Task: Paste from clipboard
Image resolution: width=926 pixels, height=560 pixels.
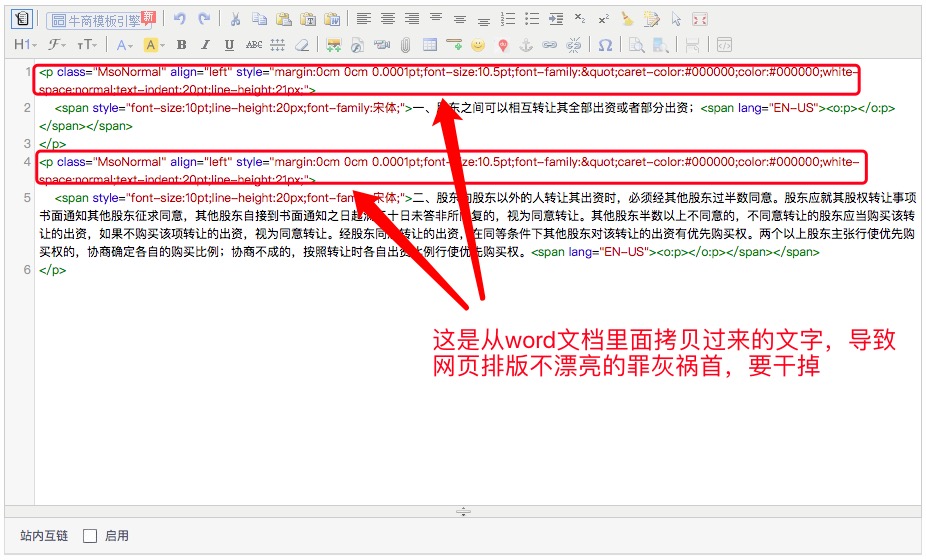Action: (283, 19)
